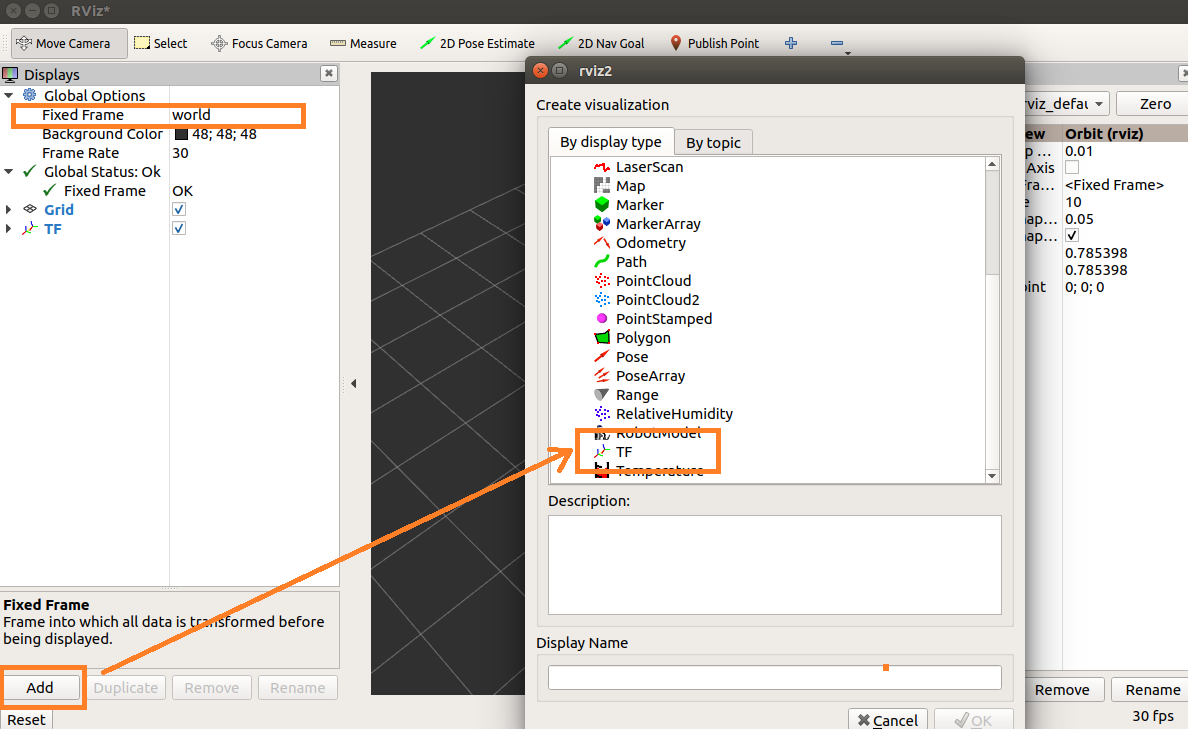Collapse the Global Status tree node

[x=8, y=171]
